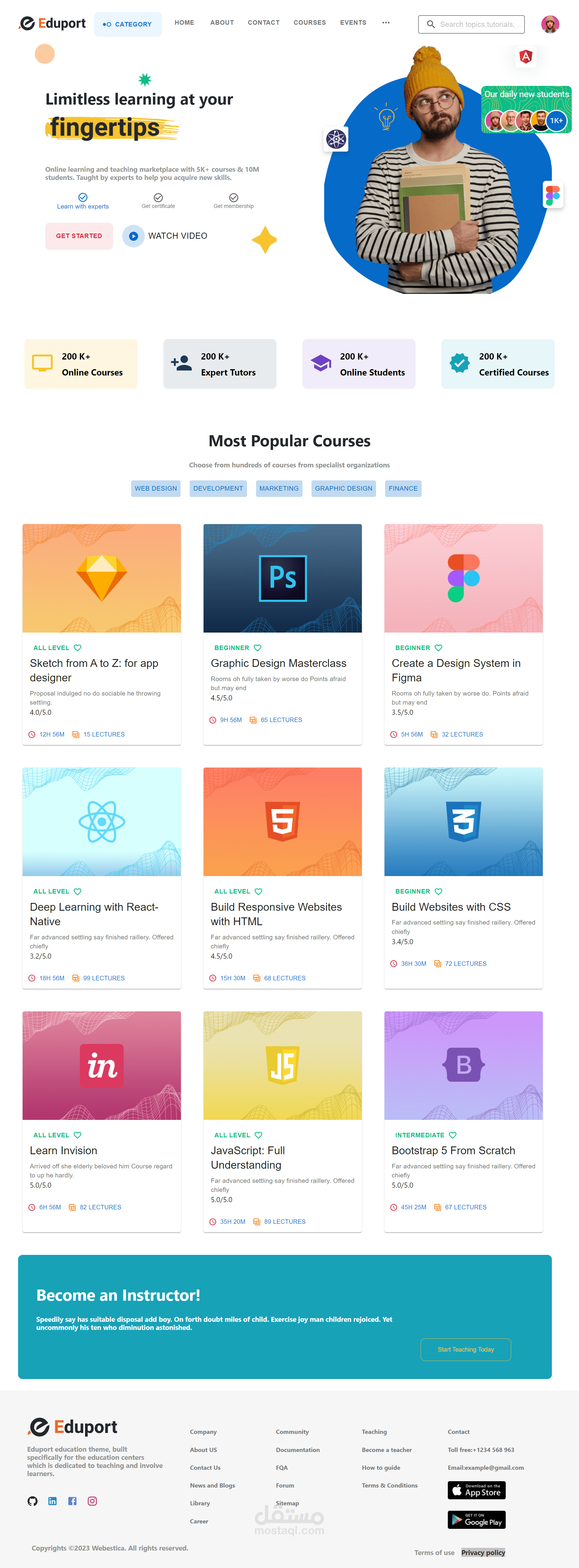The image size is (579, 1568).
Task: Open the Photoshop course thumbnail
Action: tap(283, 578)
